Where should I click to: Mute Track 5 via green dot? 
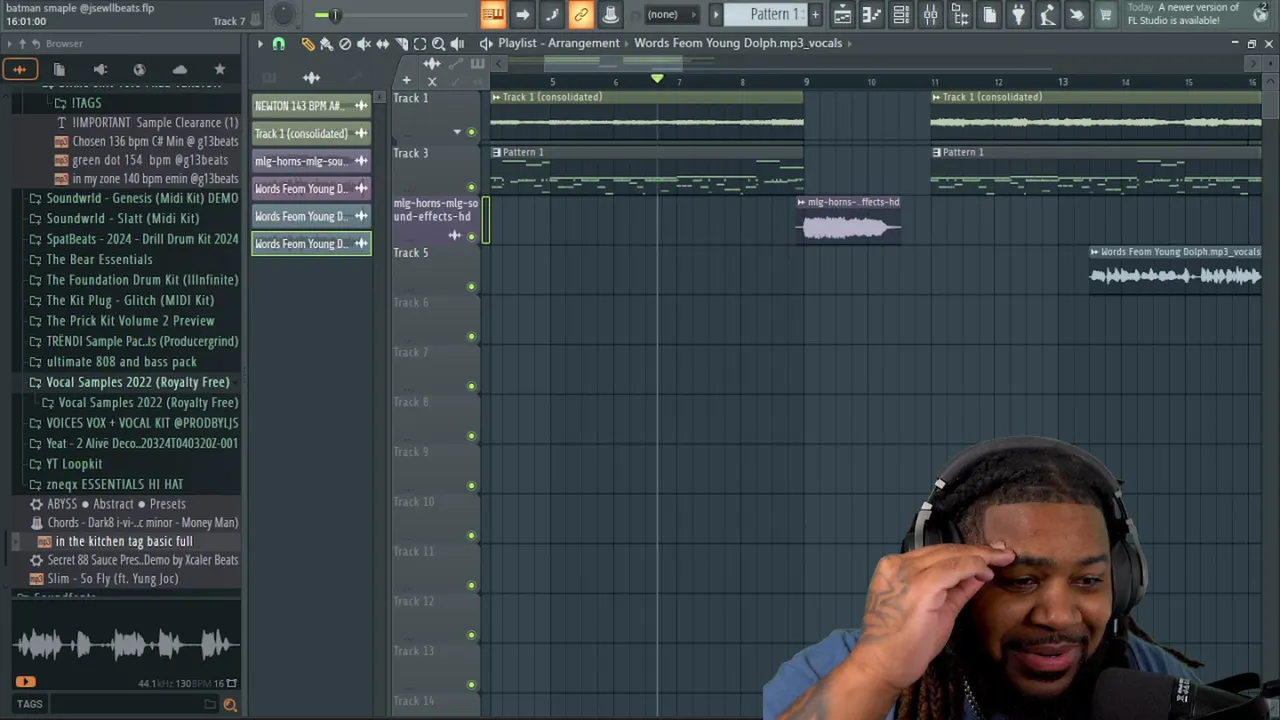[x=472, y=287]
